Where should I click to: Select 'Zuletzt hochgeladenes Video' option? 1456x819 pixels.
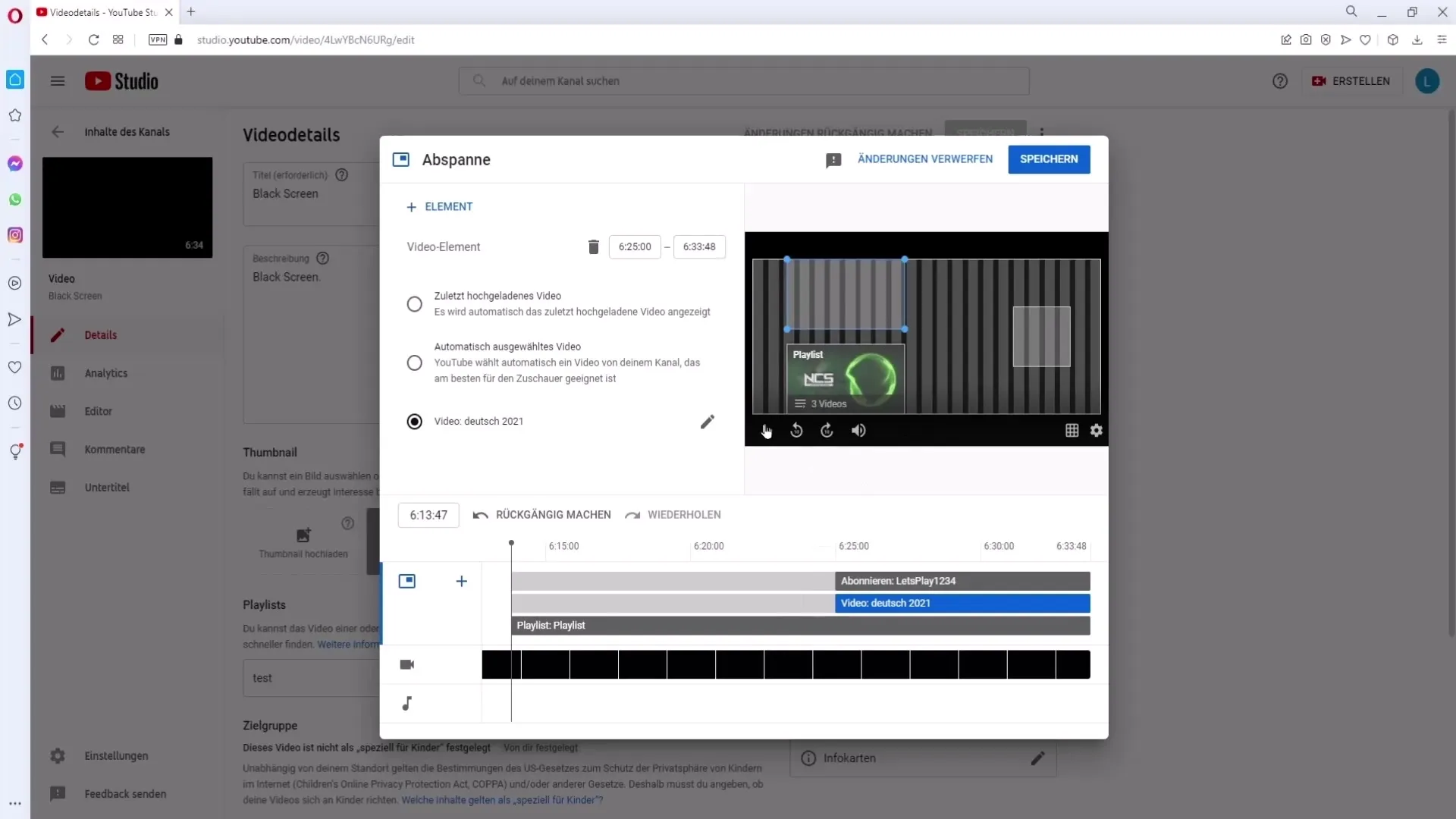pyautogui.click(x=414, y=304)
